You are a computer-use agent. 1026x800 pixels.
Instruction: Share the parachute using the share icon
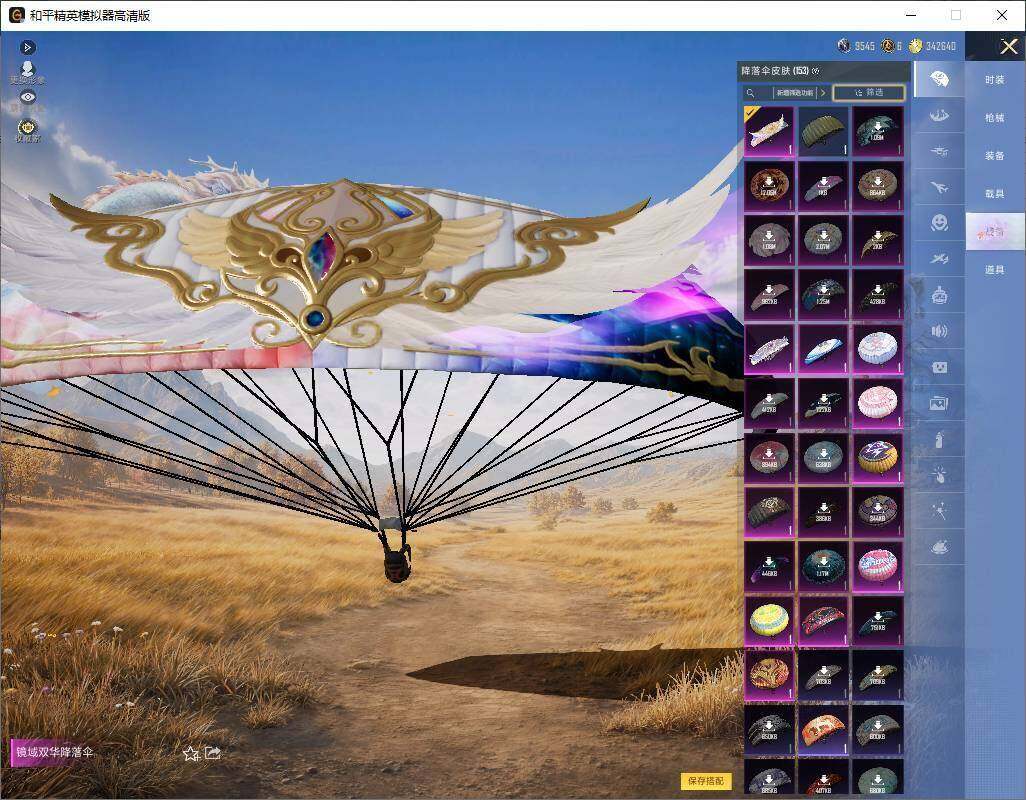pos(213,753)
